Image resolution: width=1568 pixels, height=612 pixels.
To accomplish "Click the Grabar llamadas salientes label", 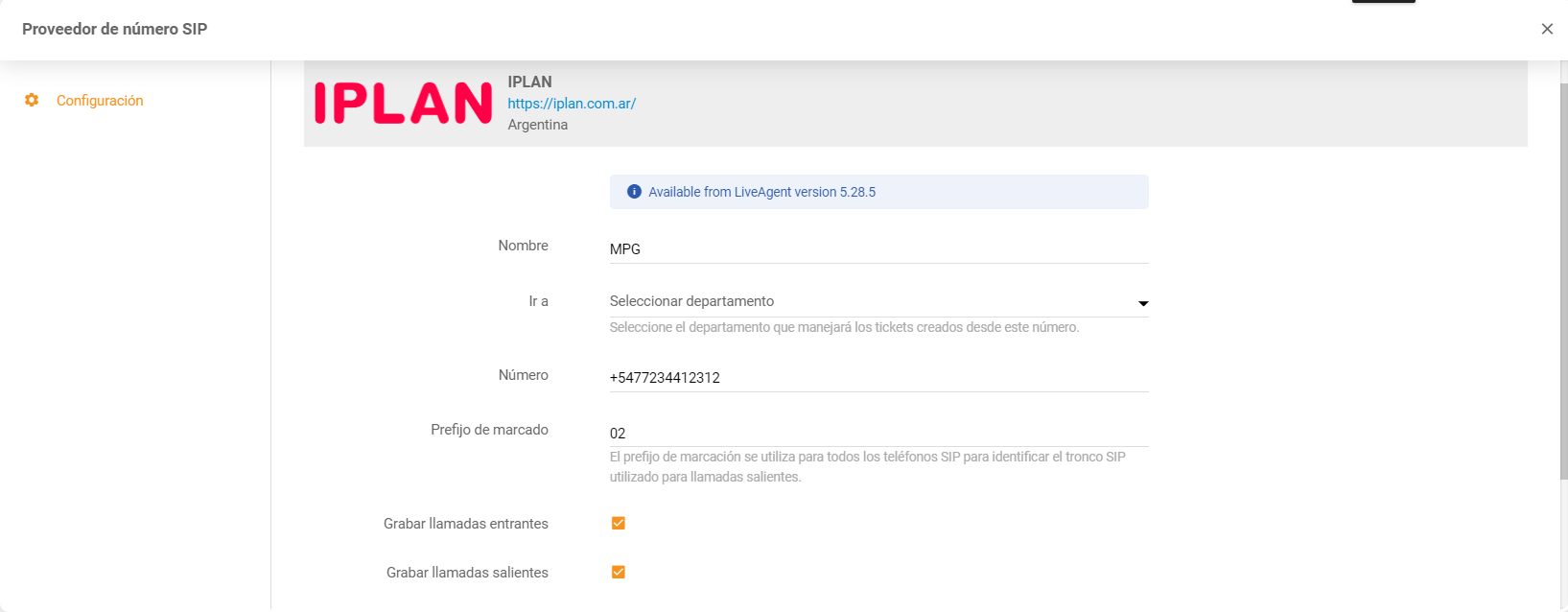I will [467, 573].
